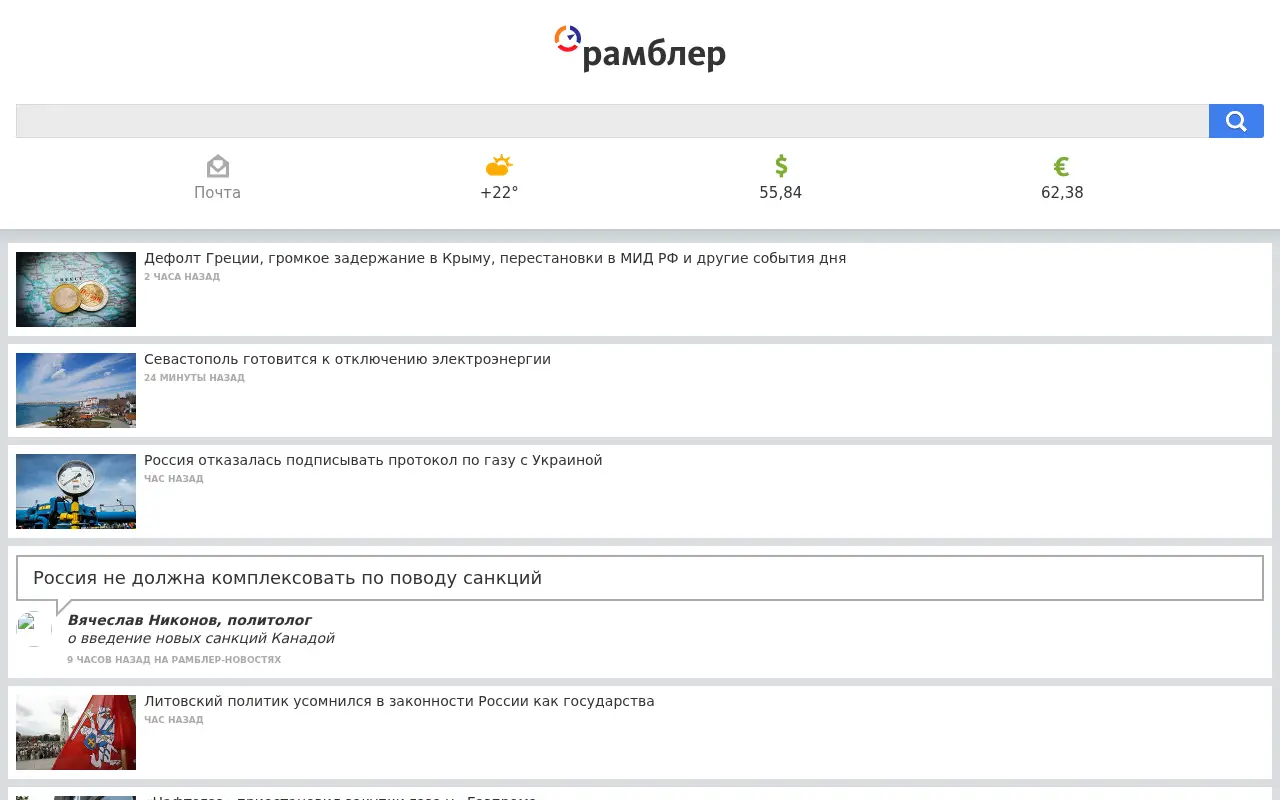
Task: Click the 2 часа назад timestamp
Action: (182, 277)
